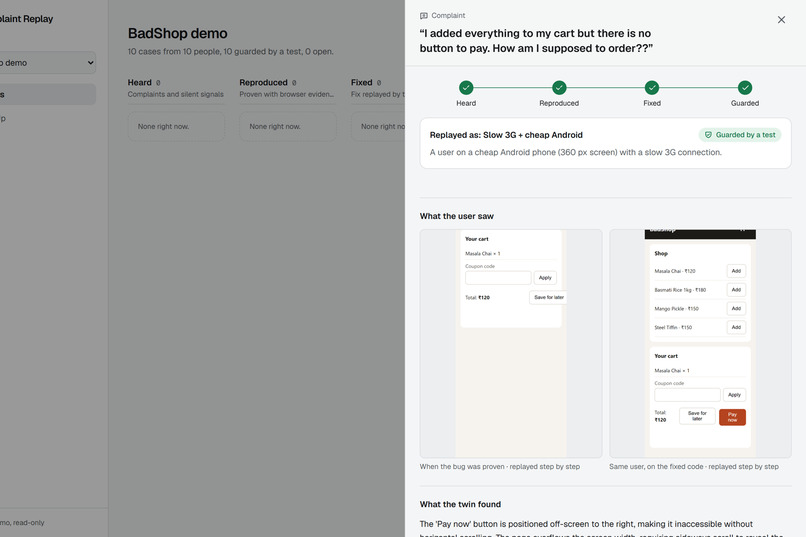Click the Guarded step checkmark
The width and height of the screenshot is (806, 537).
pyautogui.click(x=745, y=88)
